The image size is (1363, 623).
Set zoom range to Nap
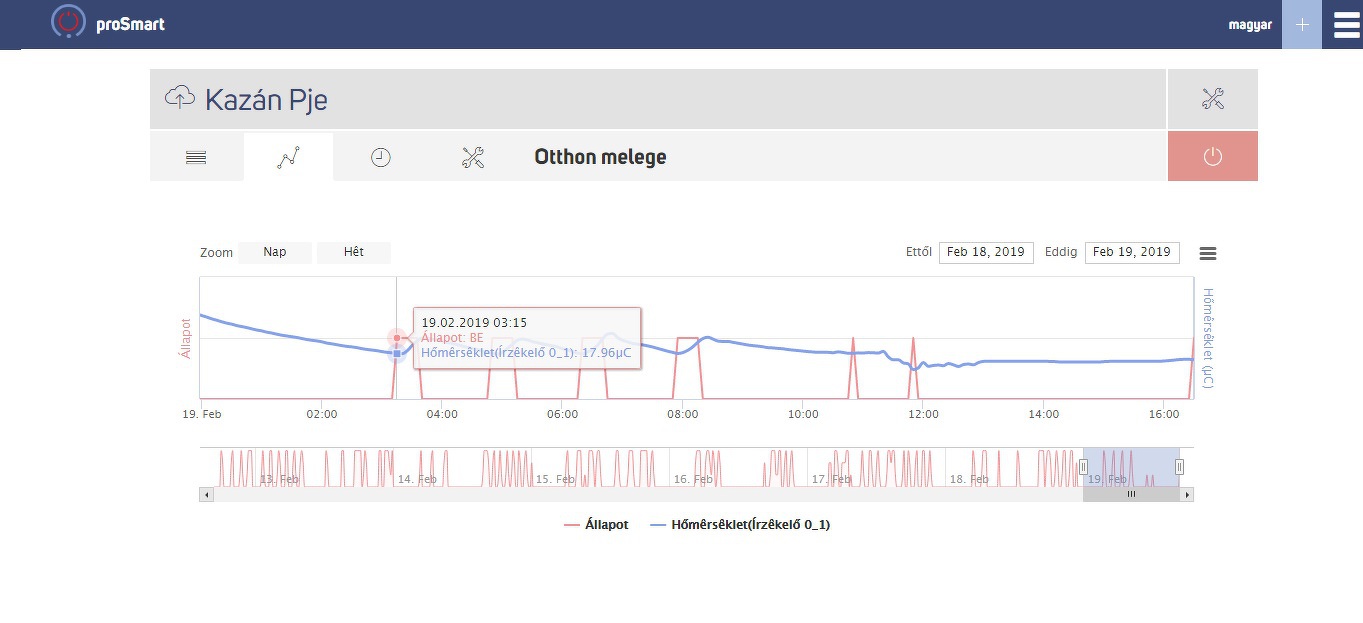(275, 252)
